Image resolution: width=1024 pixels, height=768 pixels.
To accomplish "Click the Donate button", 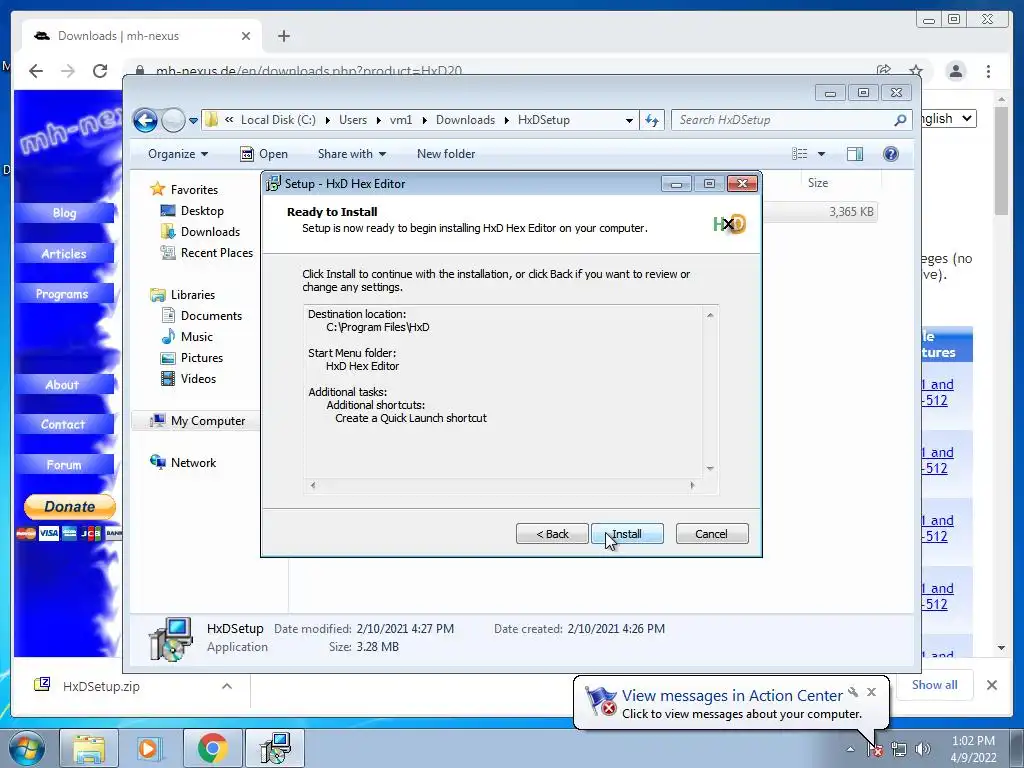I will (69, 507).
